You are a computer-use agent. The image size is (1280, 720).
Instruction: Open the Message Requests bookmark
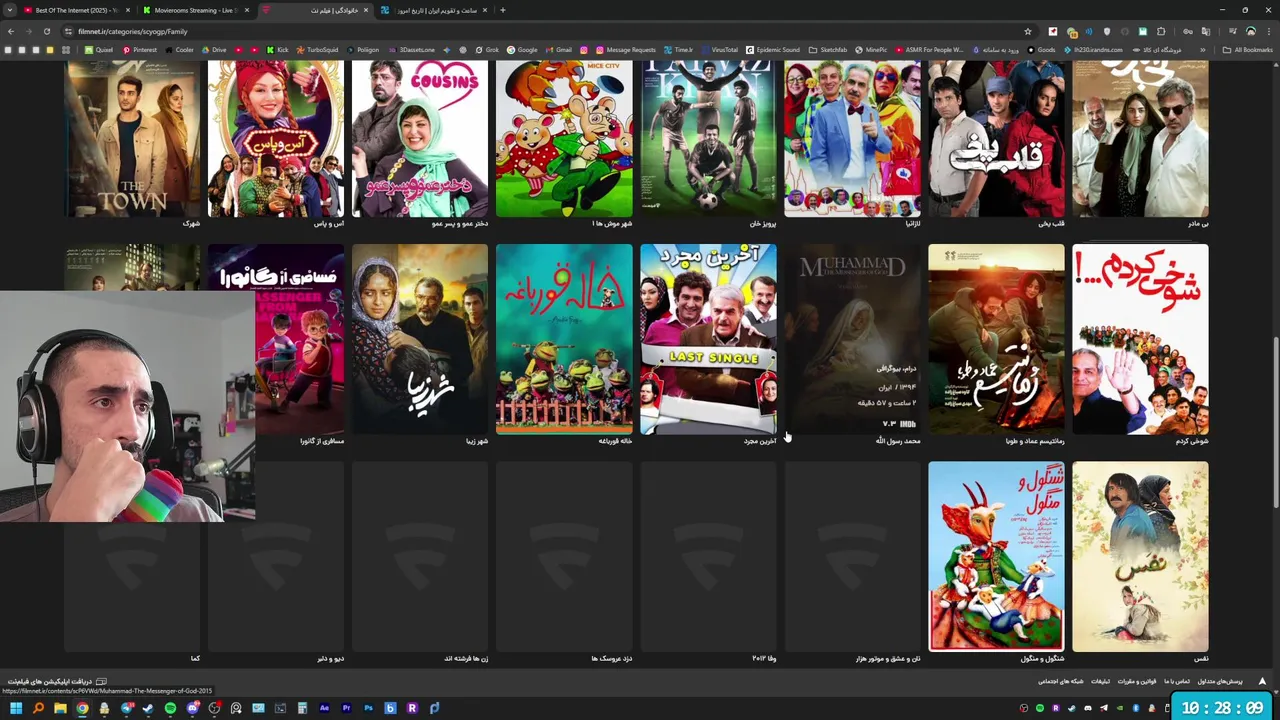click(625, 50)
